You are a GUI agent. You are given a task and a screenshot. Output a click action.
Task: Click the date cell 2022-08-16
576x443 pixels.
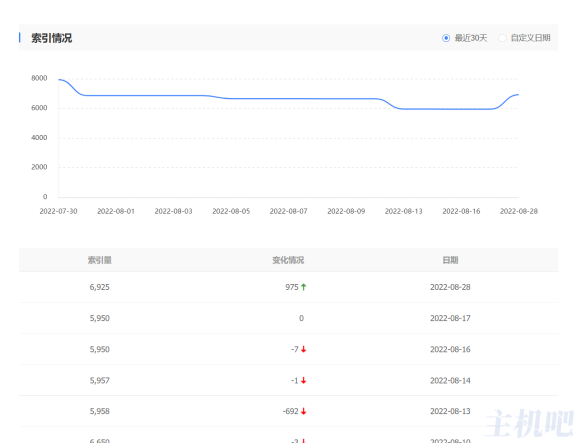point(450,349)
